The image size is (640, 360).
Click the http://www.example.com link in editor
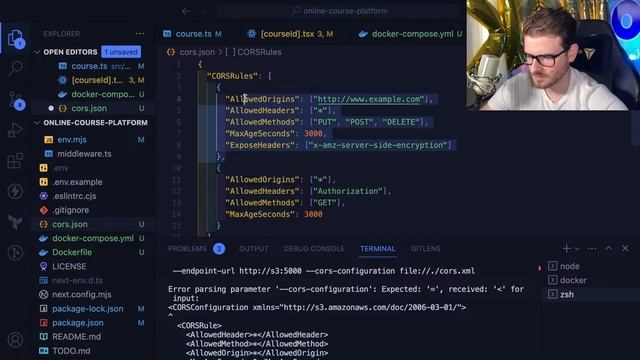(x=369, y=99)
